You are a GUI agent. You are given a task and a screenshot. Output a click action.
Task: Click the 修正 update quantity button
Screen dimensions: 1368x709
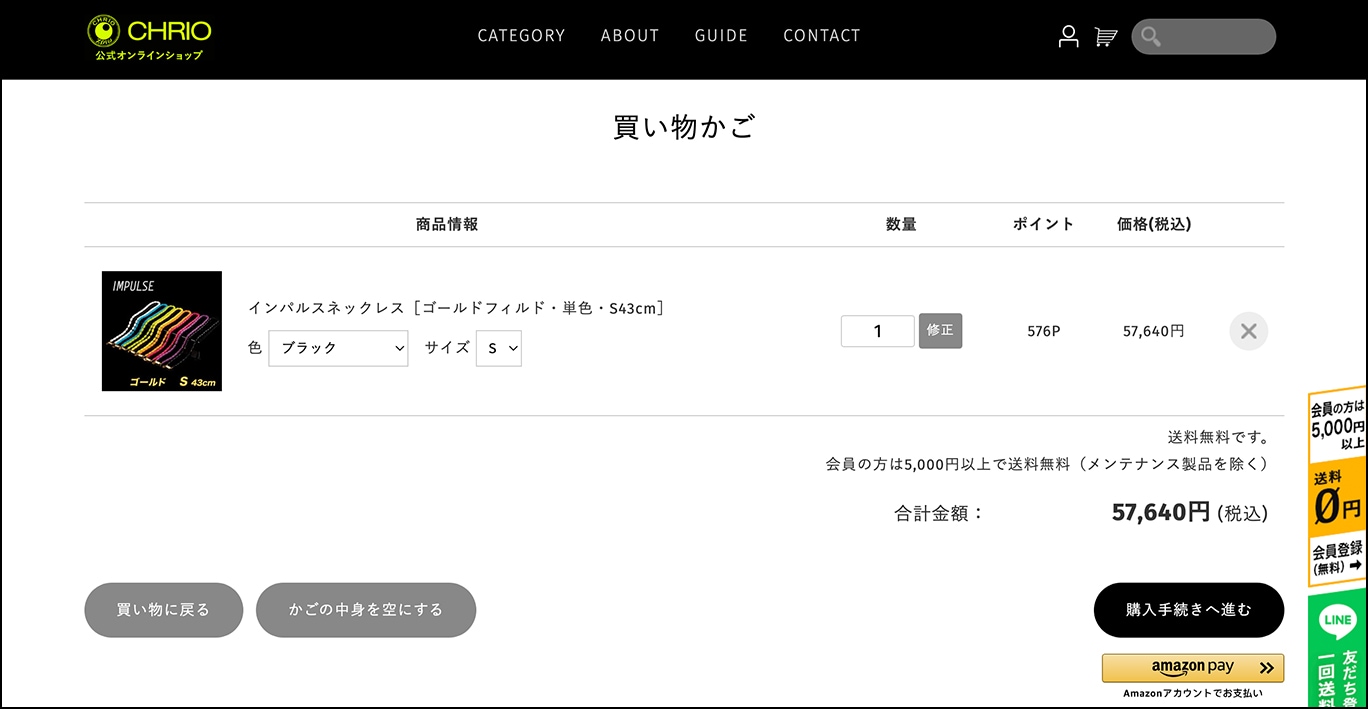coord(940,330)
